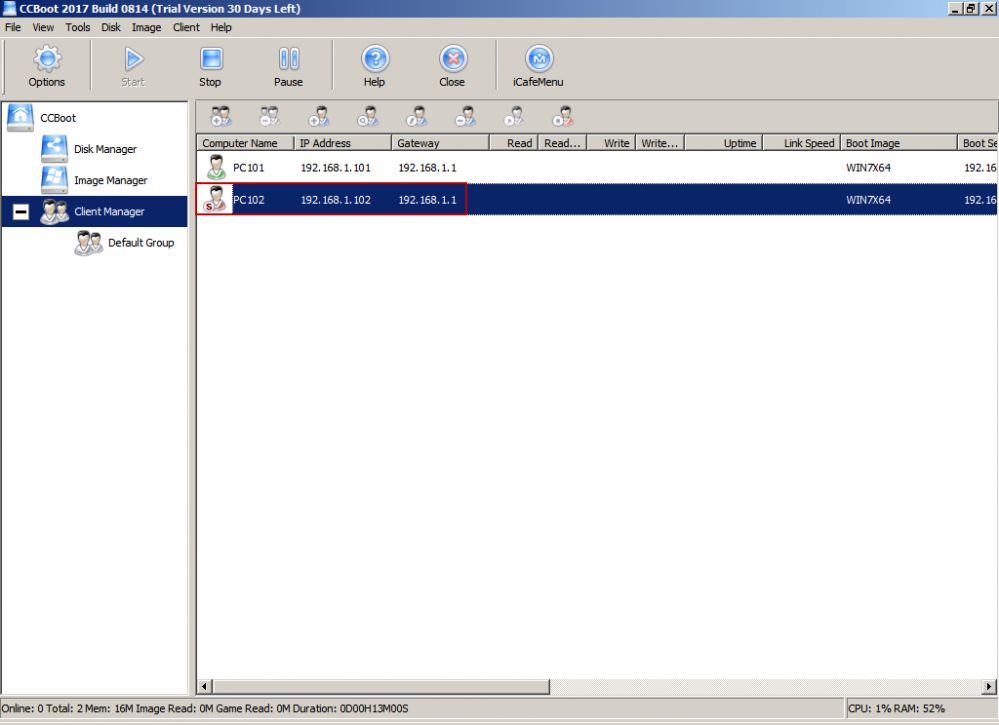Click the edit client icon
The height and width of the screenshot is (725, 999).
click(417, 117)
